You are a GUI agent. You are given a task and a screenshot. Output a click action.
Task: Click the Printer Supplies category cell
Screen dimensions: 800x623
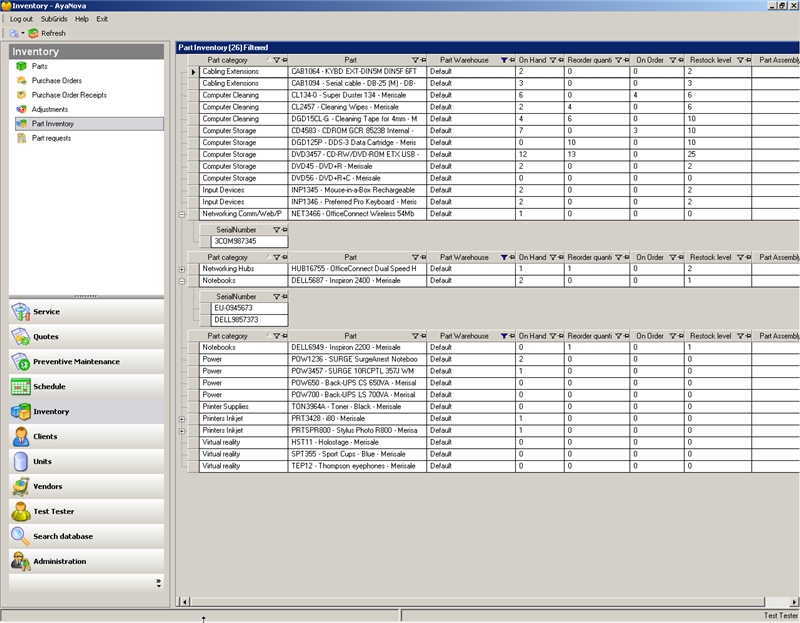click(243, 407)
